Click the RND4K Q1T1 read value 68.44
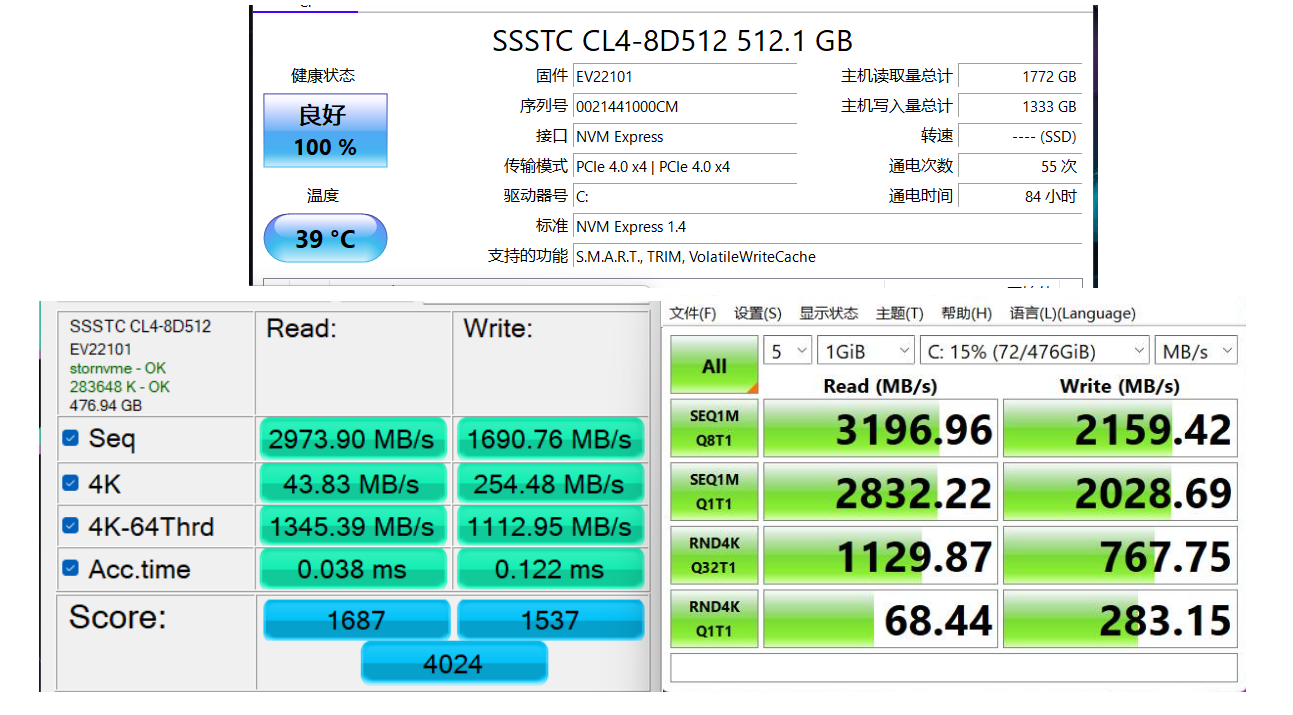 880,618
